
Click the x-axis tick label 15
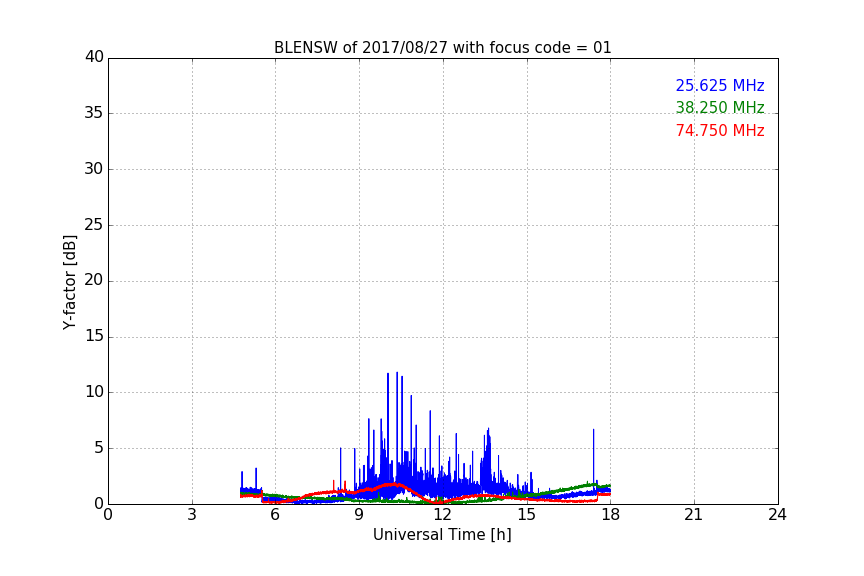[527, 515]
